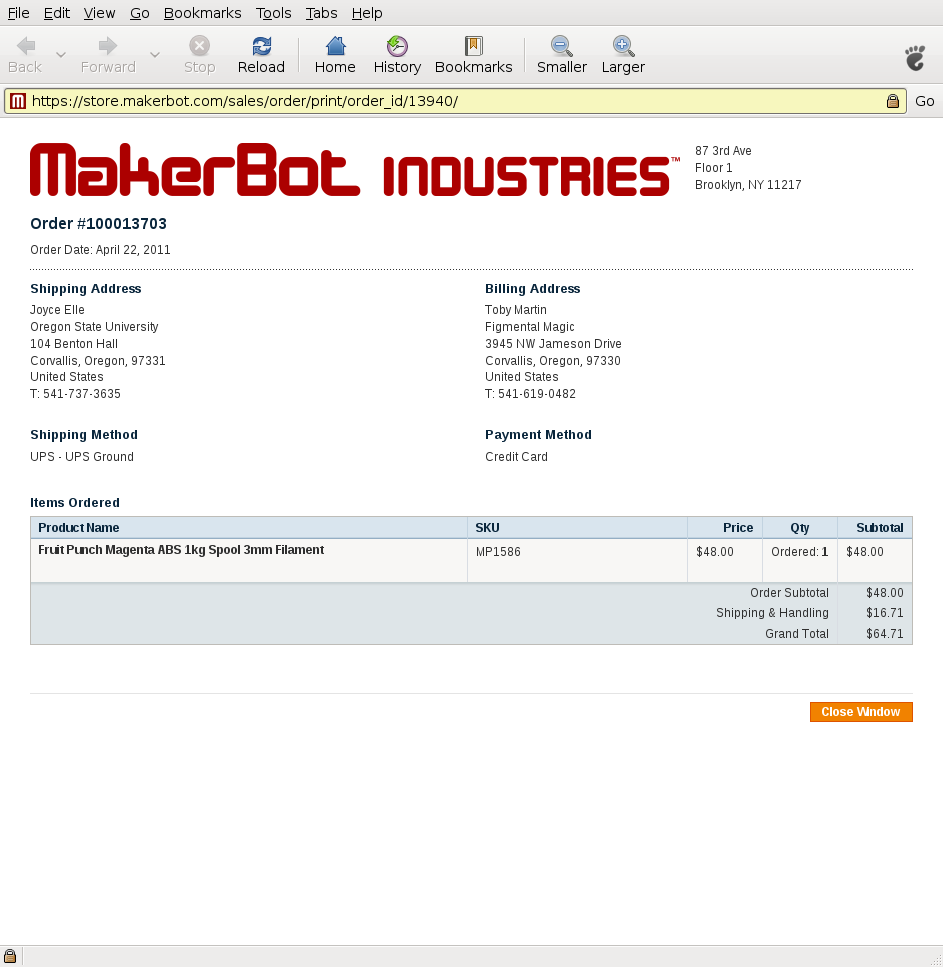This screenshot has height=967, width=943.
Task: Click the window resize grip in status bar
Action: click(936, 960)
